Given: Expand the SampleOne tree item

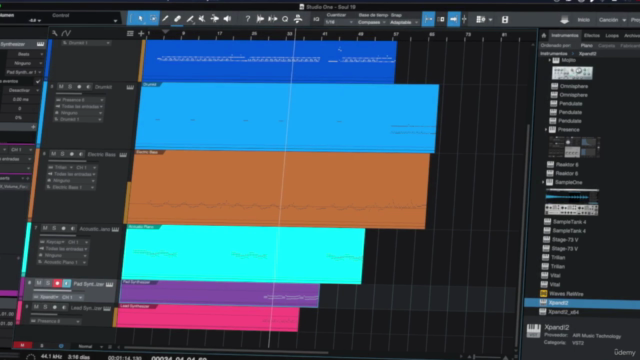Looking at the screenshot, I should point(543,182).
